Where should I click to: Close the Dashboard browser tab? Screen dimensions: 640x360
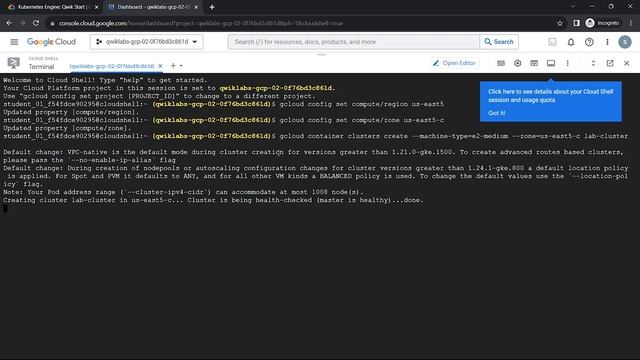coord(196,7)
